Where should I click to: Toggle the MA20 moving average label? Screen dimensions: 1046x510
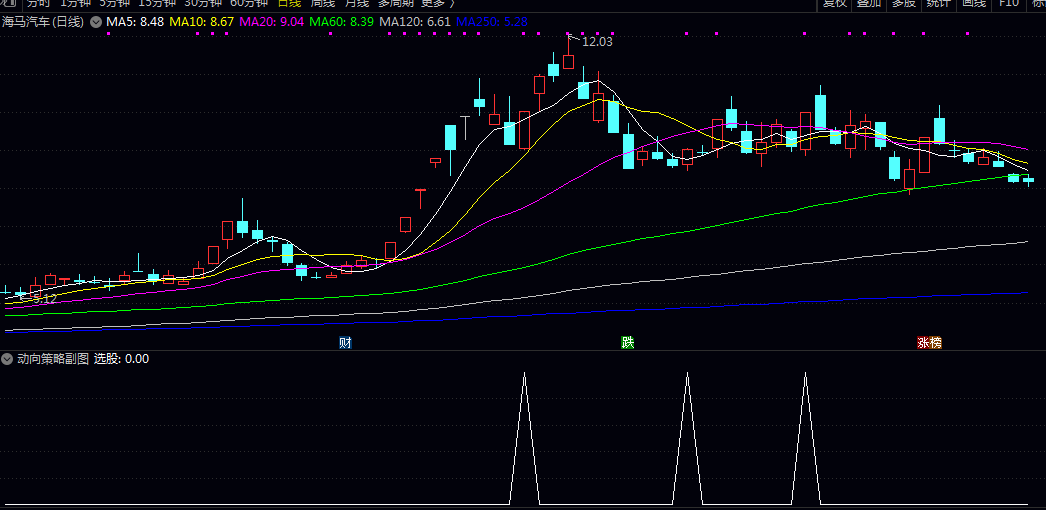(272, 21)
